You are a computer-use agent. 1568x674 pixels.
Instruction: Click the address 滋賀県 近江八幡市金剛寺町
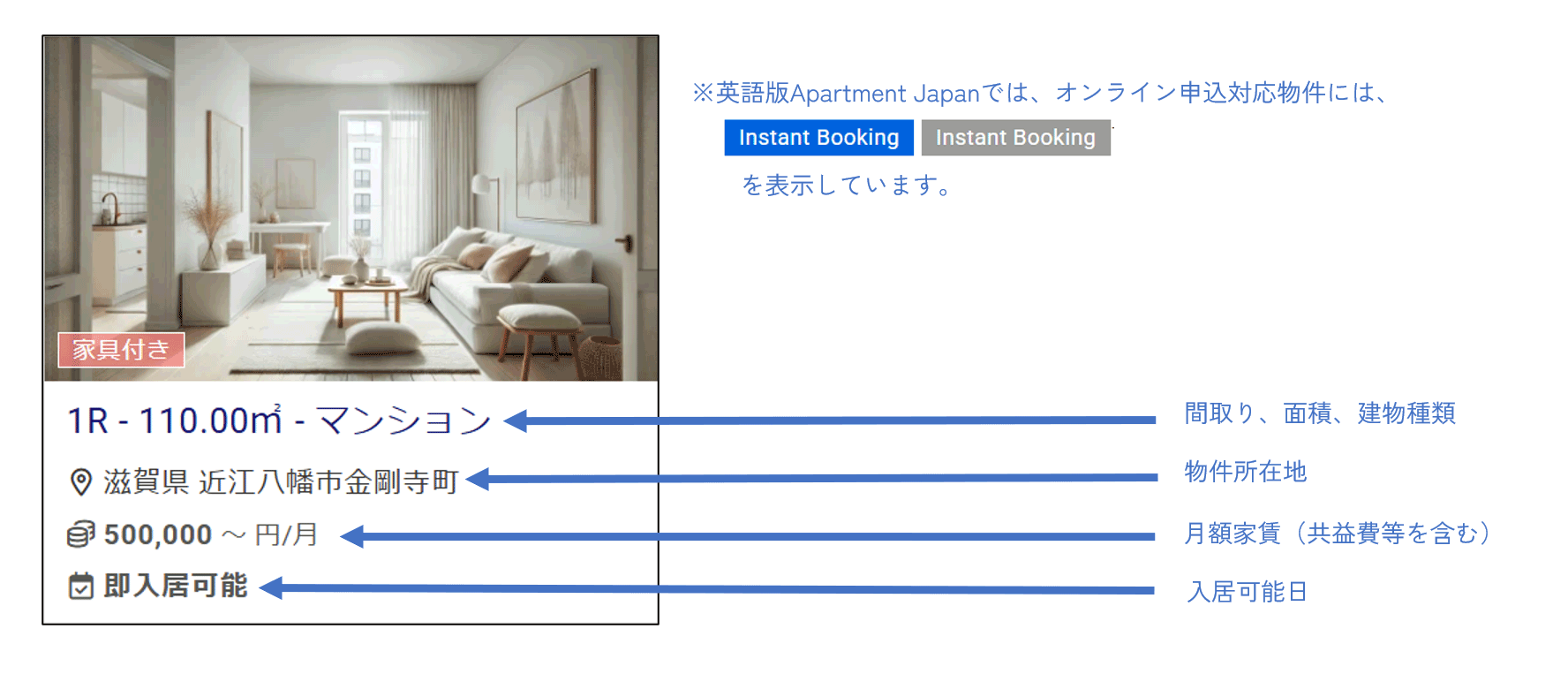[281, 481]
